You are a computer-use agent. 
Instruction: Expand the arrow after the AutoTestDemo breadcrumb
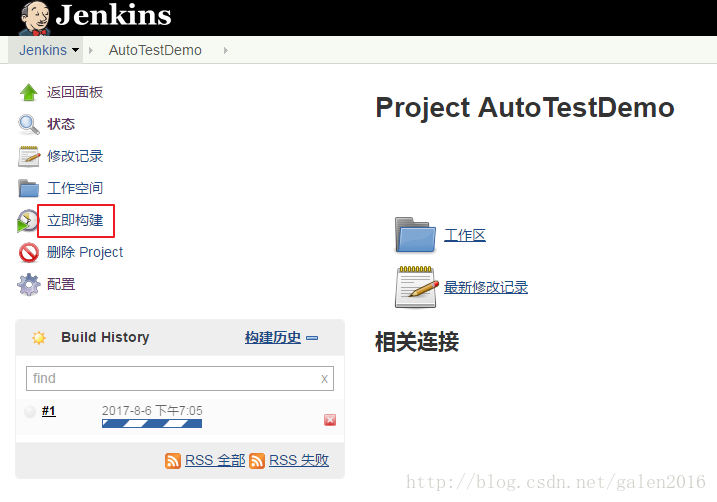pos(226,50)
